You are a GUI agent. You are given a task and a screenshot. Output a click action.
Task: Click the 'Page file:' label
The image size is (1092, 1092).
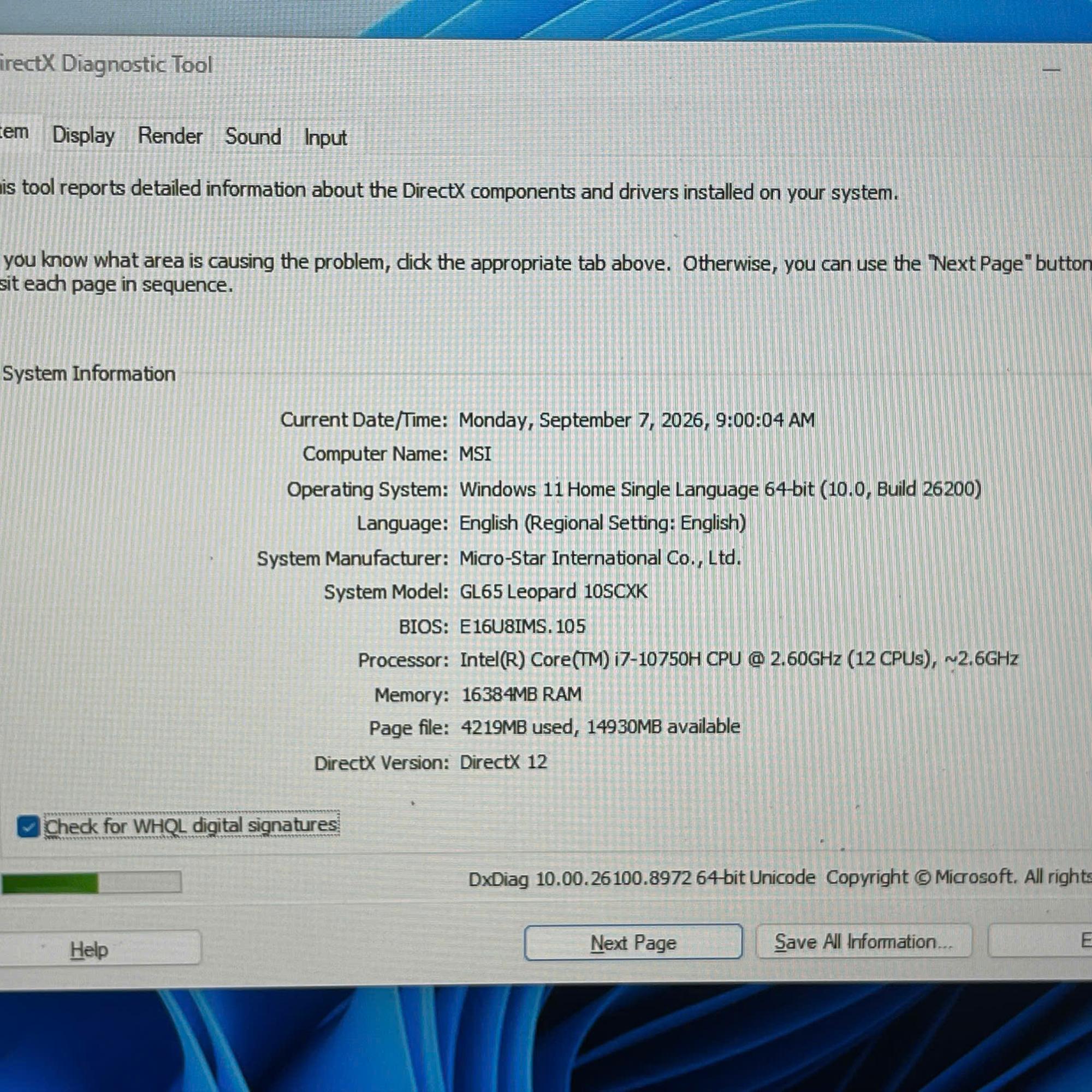pyautogui.click(x=408, y=728)
